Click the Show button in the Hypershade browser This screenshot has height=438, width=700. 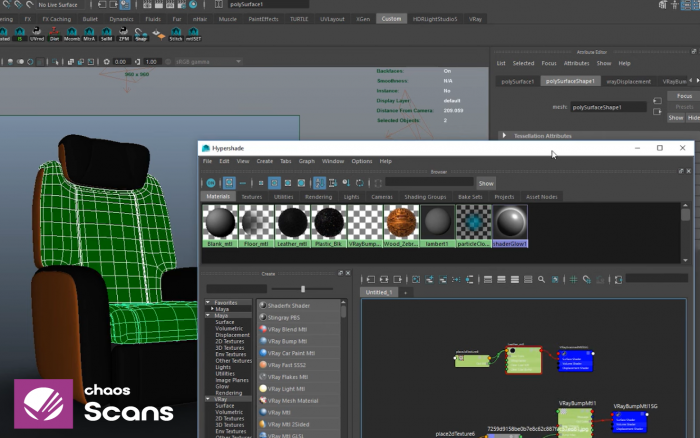[486, 183]
